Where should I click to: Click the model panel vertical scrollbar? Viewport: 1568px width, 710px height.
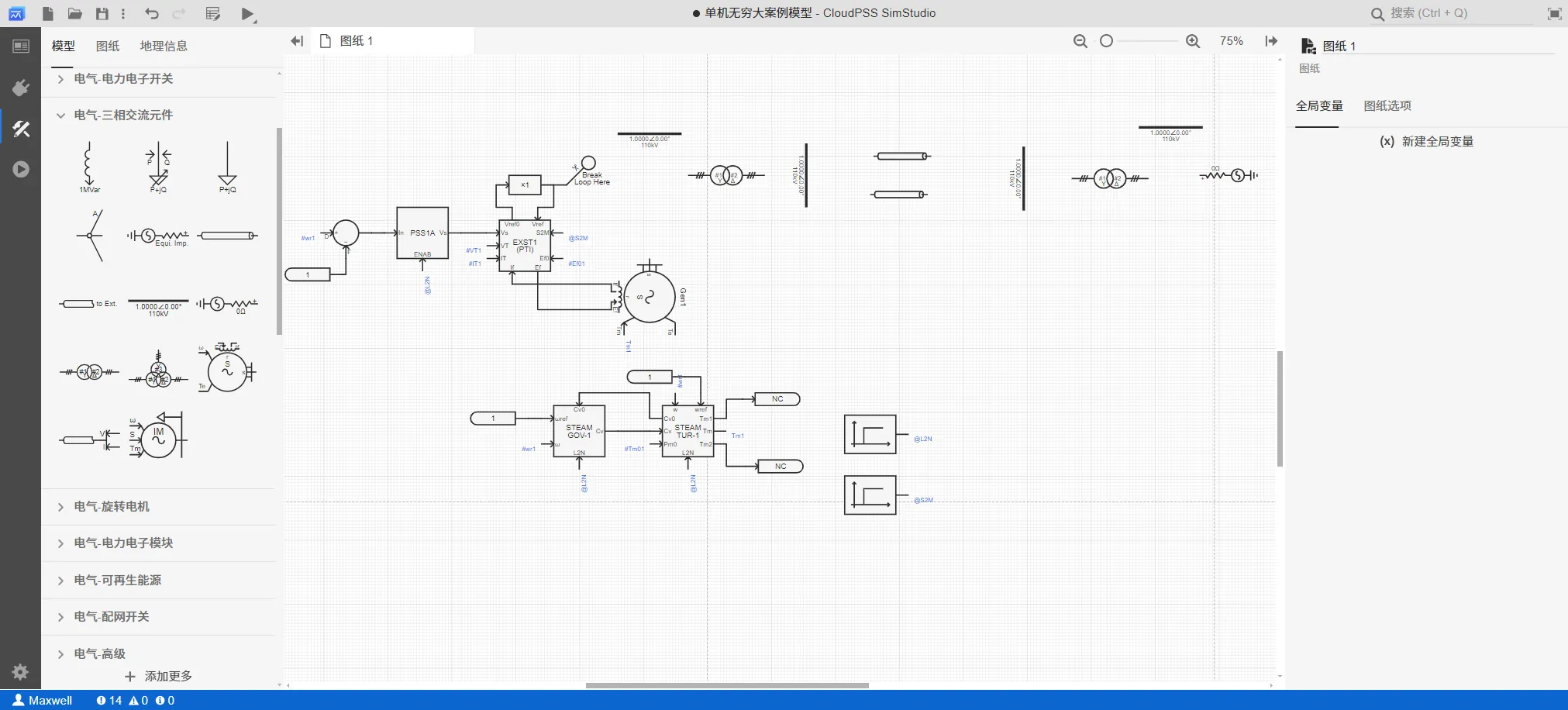point(279,231)
